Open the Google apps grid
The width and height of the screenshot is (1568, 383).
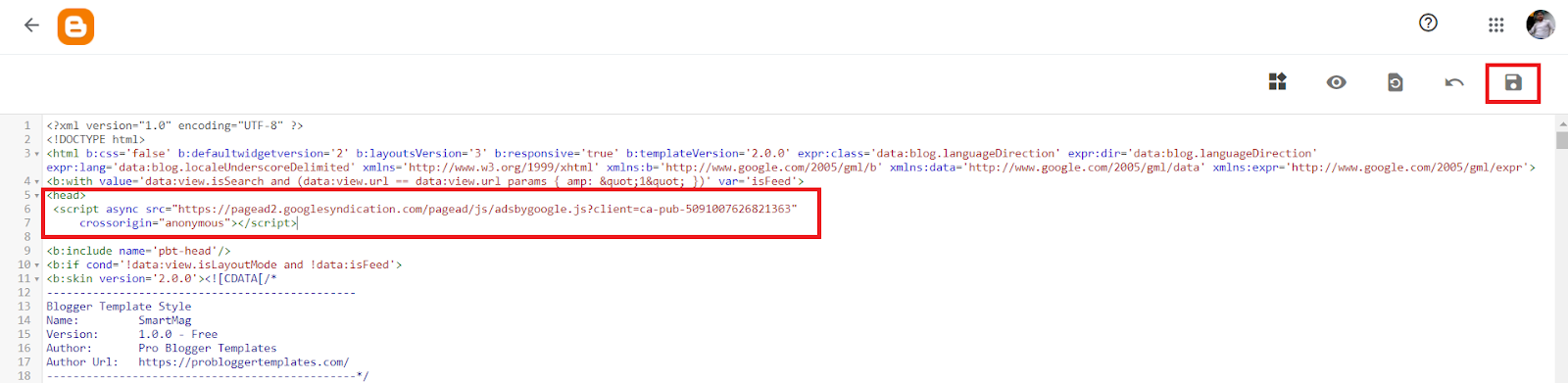(x=1495, y=25)
